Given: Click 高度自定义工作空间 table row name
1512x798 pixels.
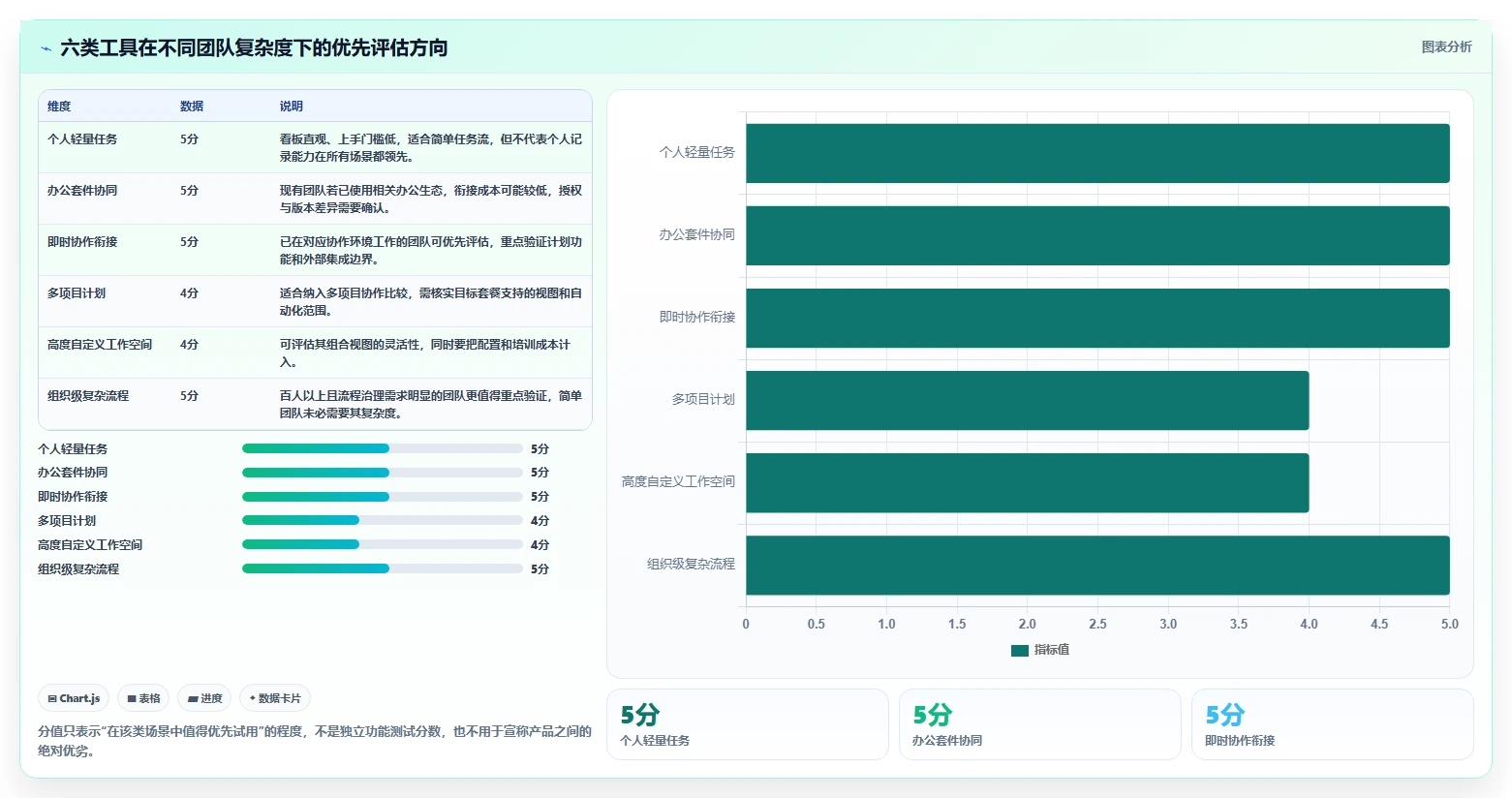Looking at the screenshot, I should [x=100, y=345].
